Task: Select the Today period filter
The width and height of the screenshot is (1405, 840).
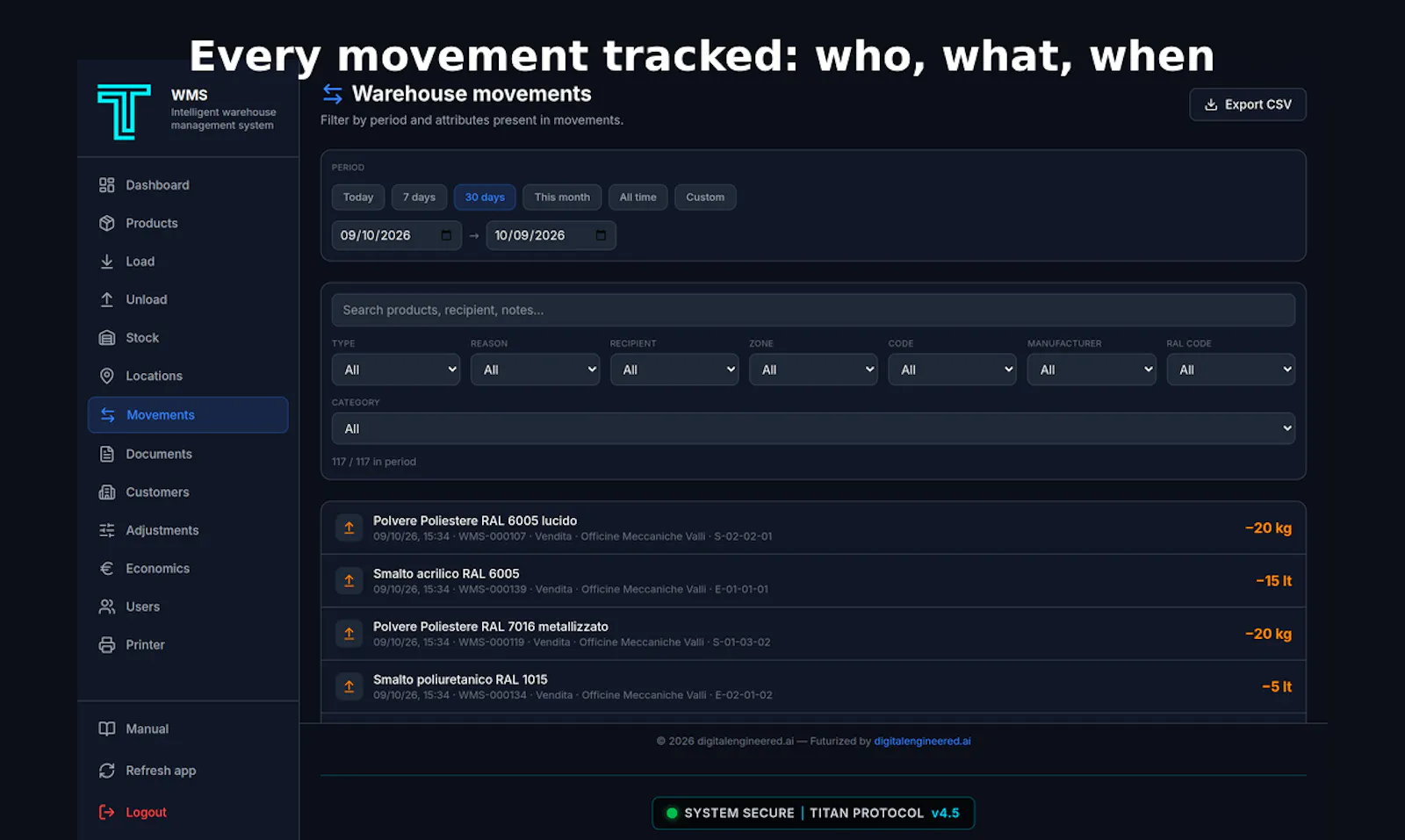Action: click(x=358, y=197)
